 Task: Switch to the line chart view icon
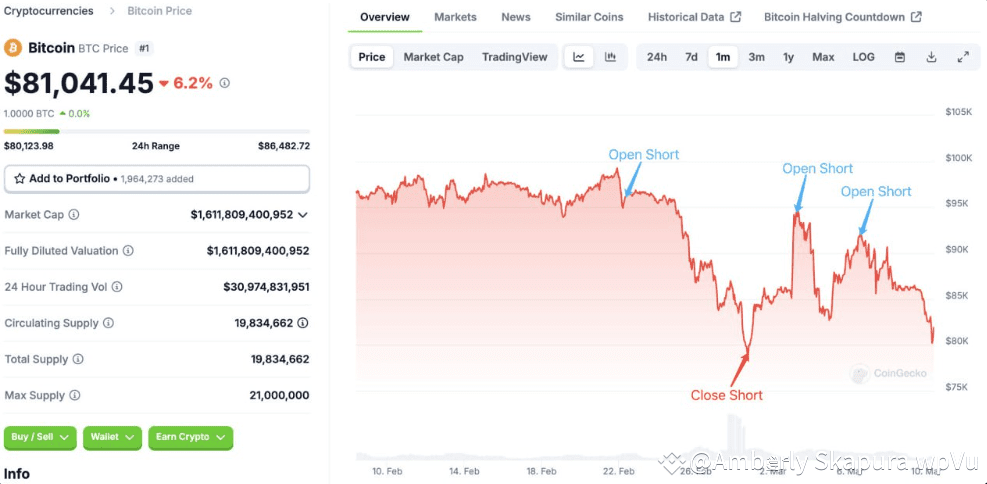pyautogui.click(x=579, y=57)
